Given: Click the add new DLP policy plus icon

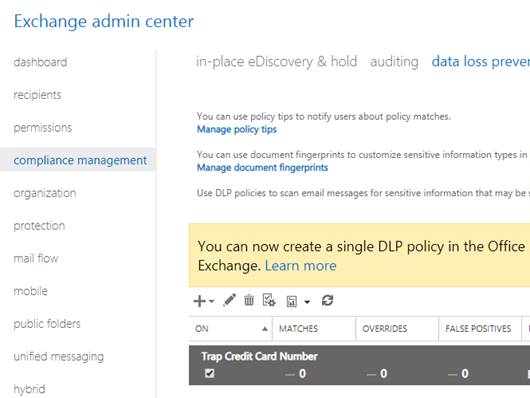Looking at the screenshot, I should [200, 301].
